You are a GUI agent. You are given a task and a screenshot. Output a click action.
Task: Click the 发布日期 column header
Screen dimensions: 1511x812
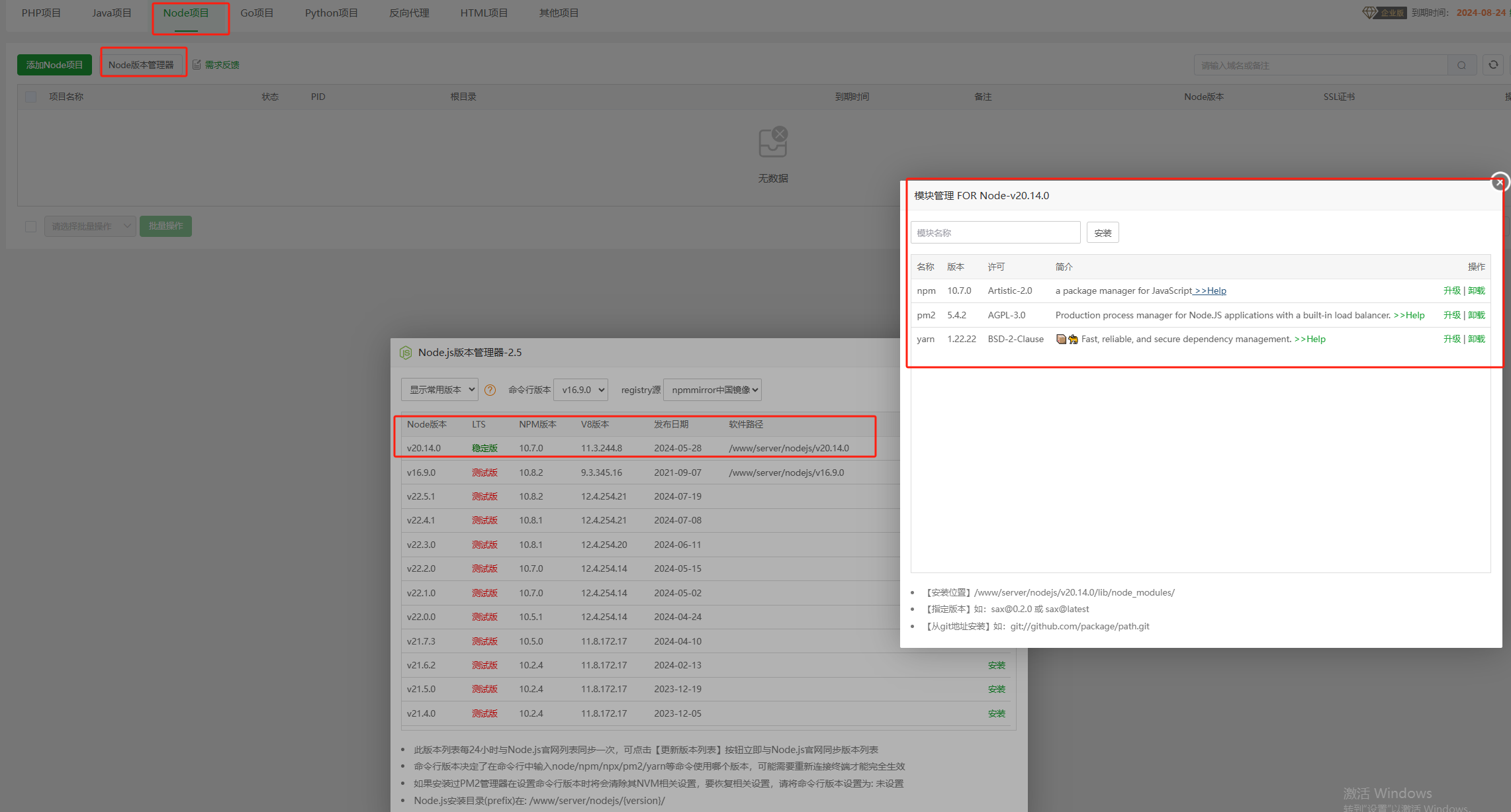(671, 424)
